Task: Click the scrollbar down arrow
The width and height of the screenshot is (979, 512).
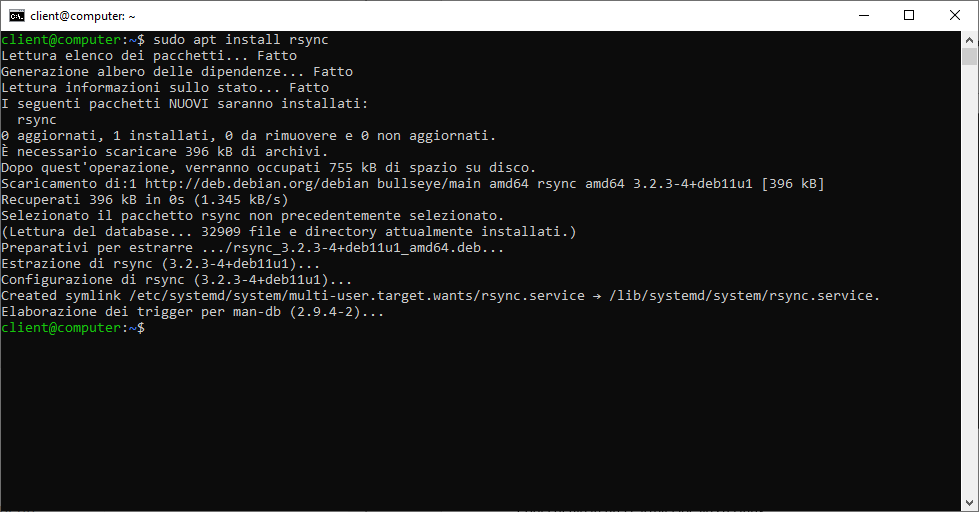Action: coord(969,502)
